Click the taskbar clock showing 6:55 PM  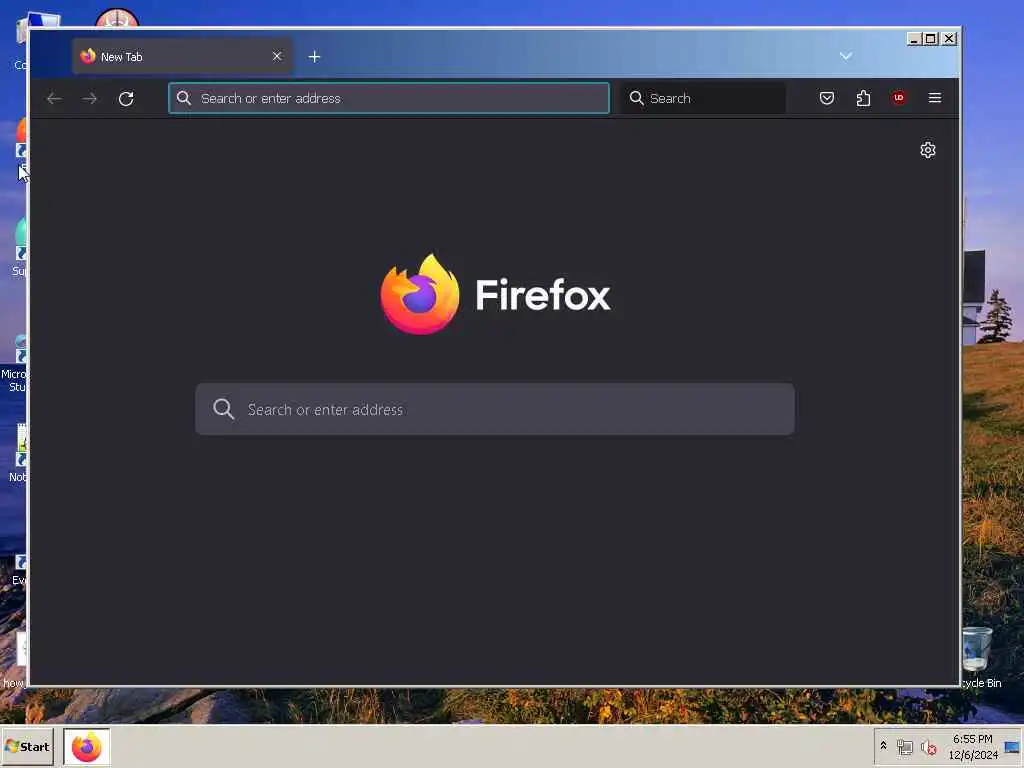pyautogui.click(x=973, y=746)
